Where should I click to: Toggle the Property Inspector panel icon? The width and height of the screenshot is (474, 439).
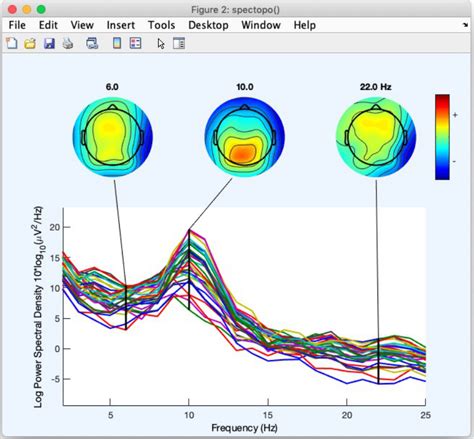pos(179,43)
